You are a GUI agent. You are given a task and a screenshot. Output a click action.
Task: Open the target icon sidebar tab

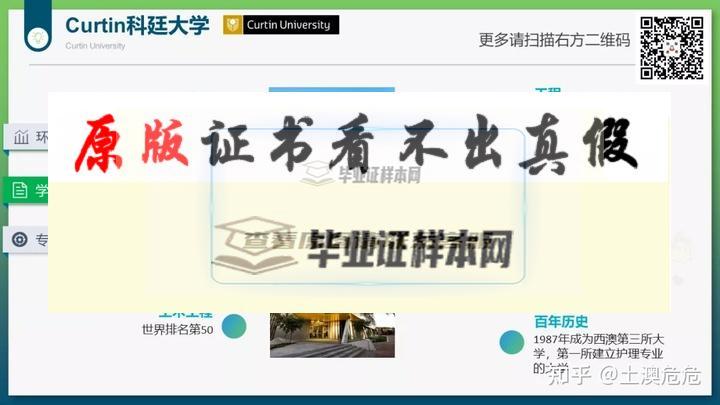(x=26, y=239)
